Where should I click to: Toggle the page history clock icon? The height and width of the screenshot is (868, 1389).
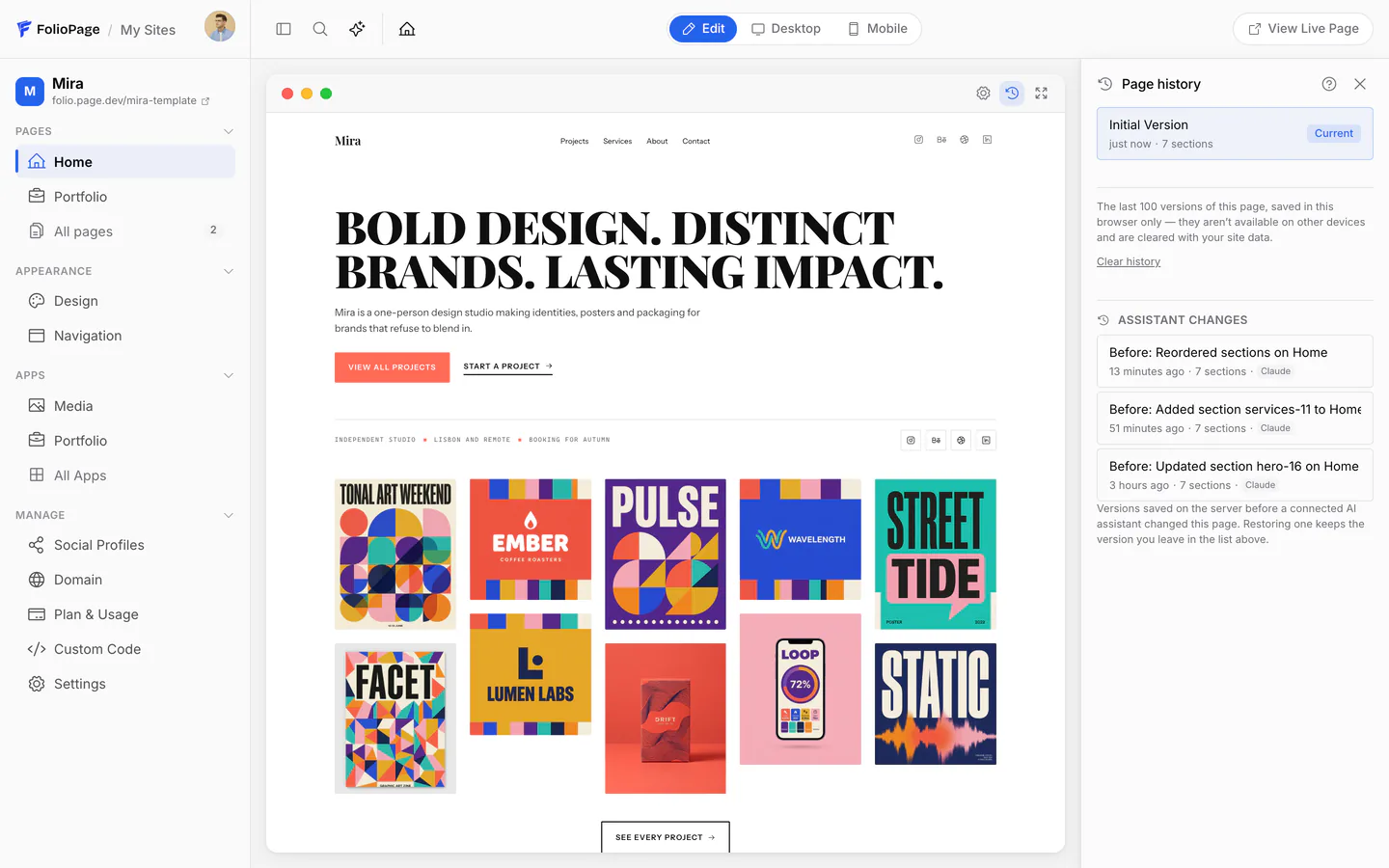pos(1012,94)
